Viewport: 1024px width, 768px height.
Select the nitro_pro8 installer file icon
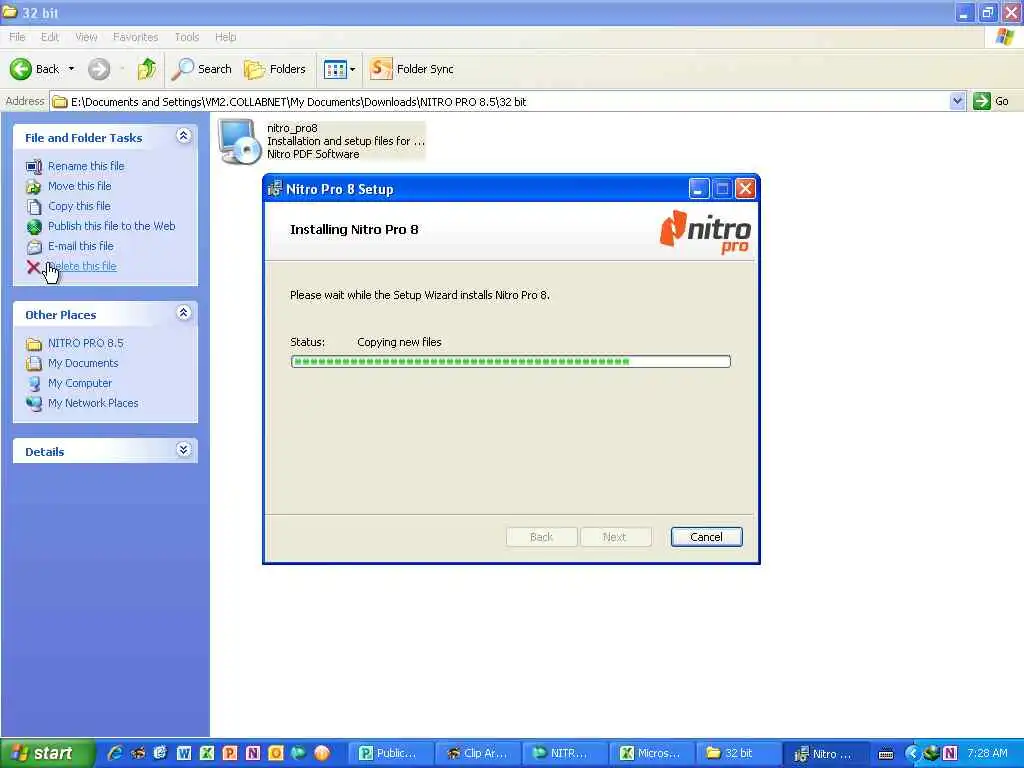pyautogui.click(x=239, y=141)
